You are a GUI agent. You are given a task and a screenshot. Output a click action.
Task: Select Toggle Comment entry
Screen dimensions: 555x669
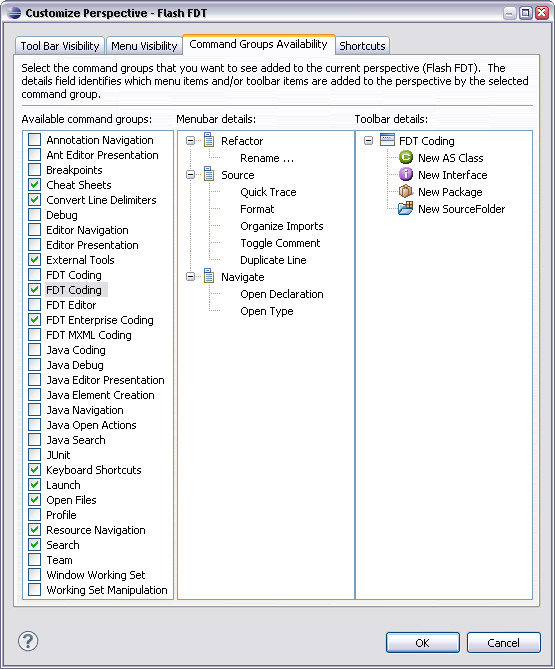[x=280, y=243]
